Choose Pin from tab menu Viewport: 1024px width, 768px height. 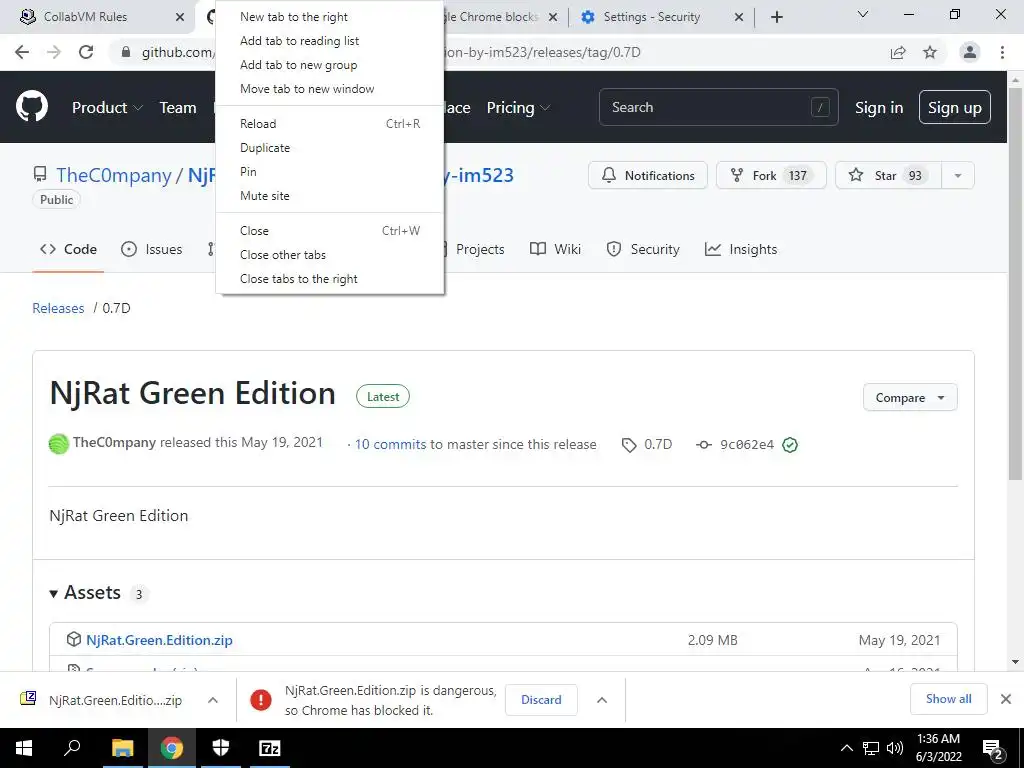(330, 172)
